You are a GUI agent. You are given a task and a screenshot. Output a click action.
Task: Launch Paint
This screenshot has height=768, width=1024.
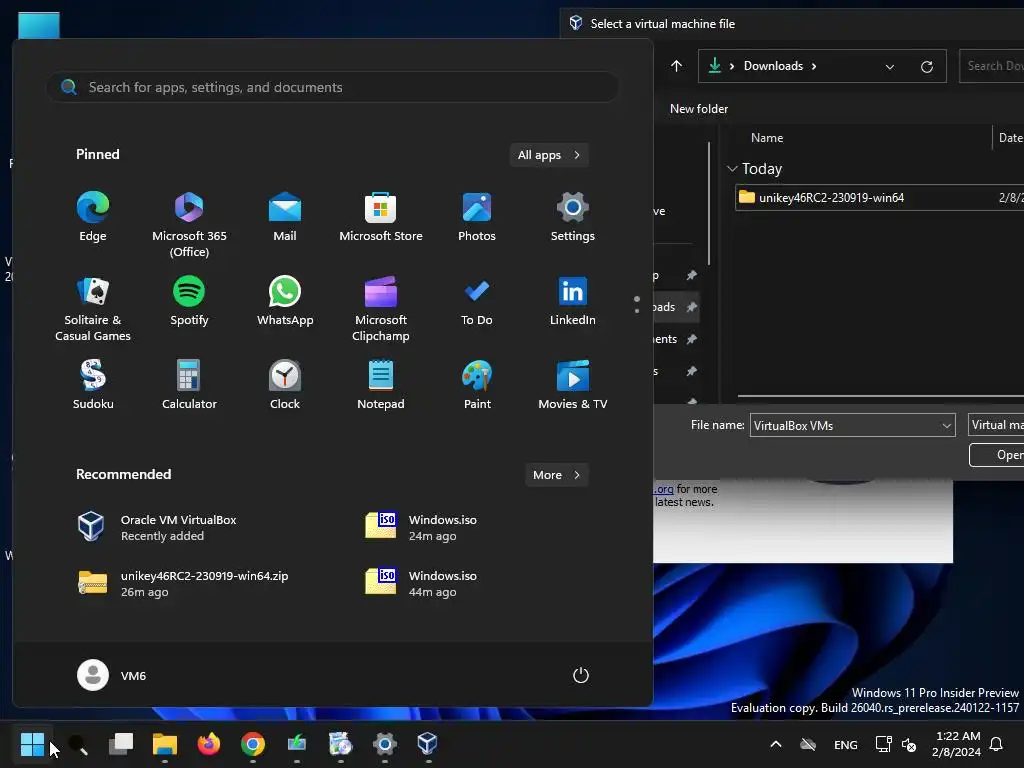477,385
